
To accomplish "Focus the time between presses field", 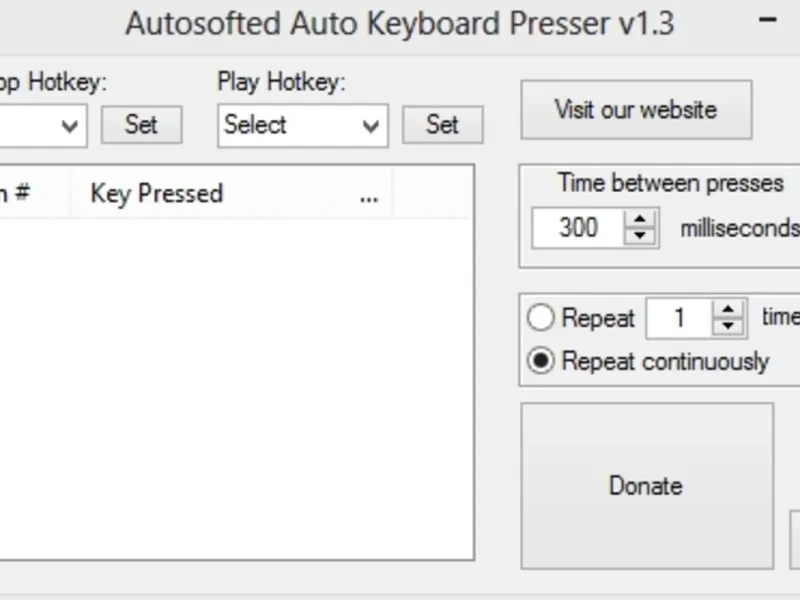I will (x=578, y=228).
